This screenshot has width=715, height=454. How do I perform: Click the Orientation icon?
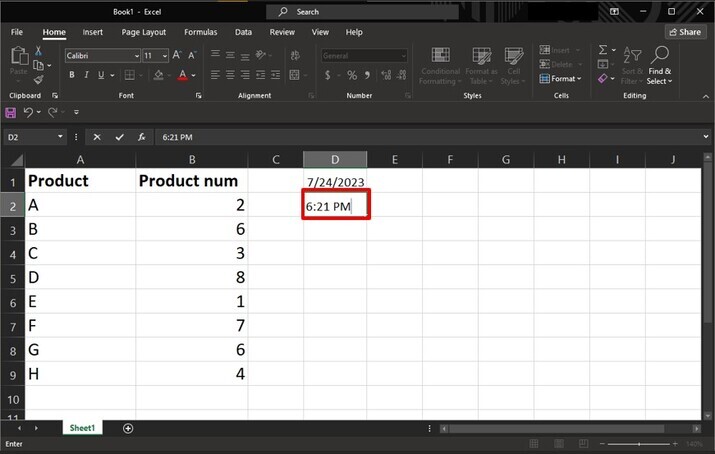click(261, 55)
